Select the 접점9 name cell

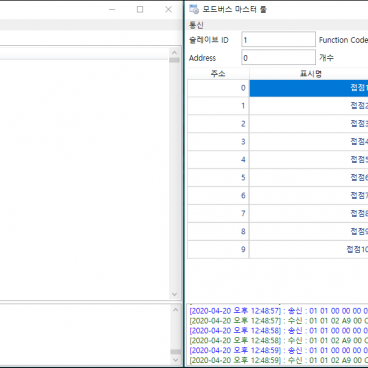point(309,232)
